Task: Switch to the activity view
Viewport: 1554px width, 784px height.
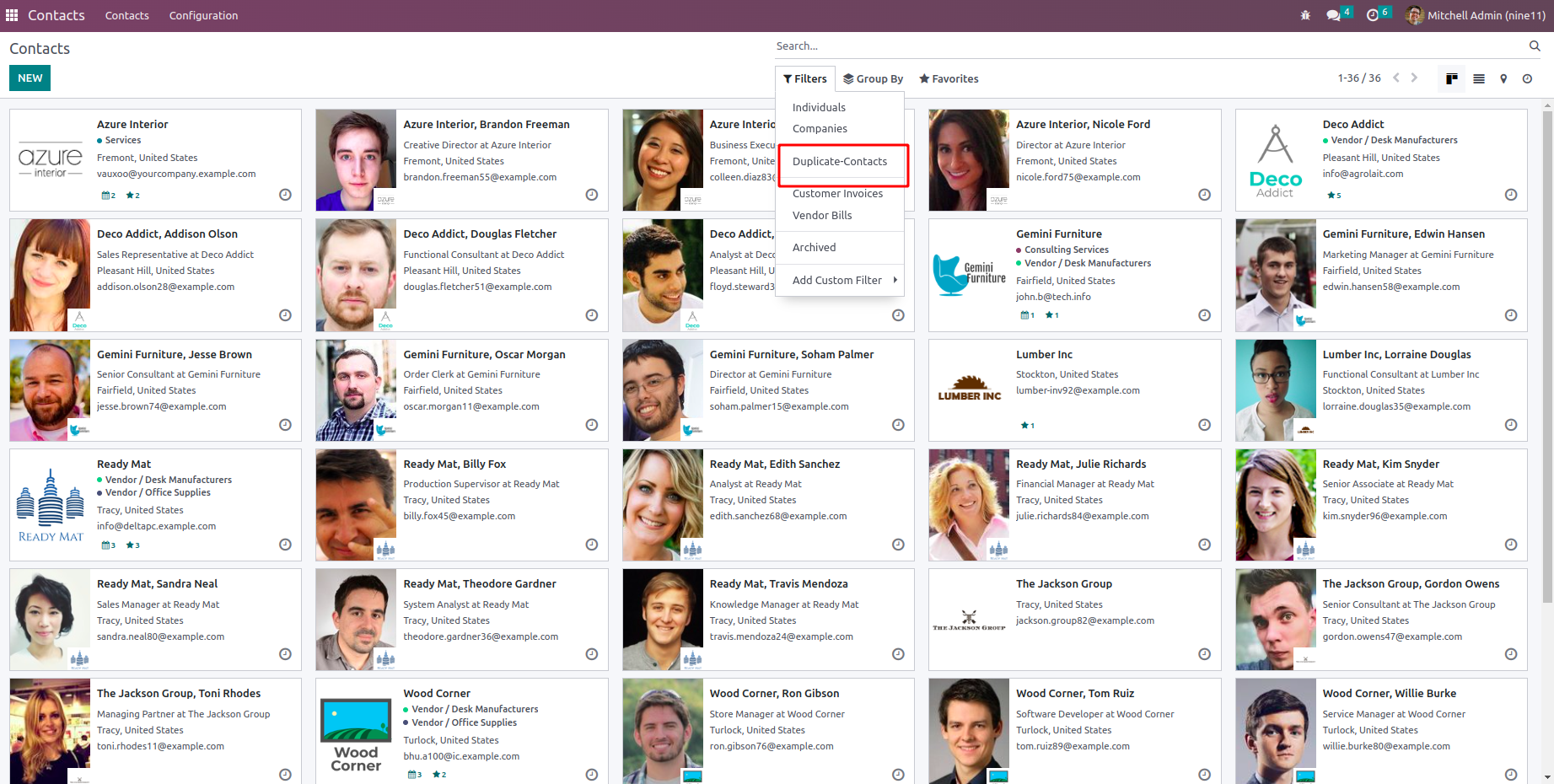Action: tap(1527, 78)
